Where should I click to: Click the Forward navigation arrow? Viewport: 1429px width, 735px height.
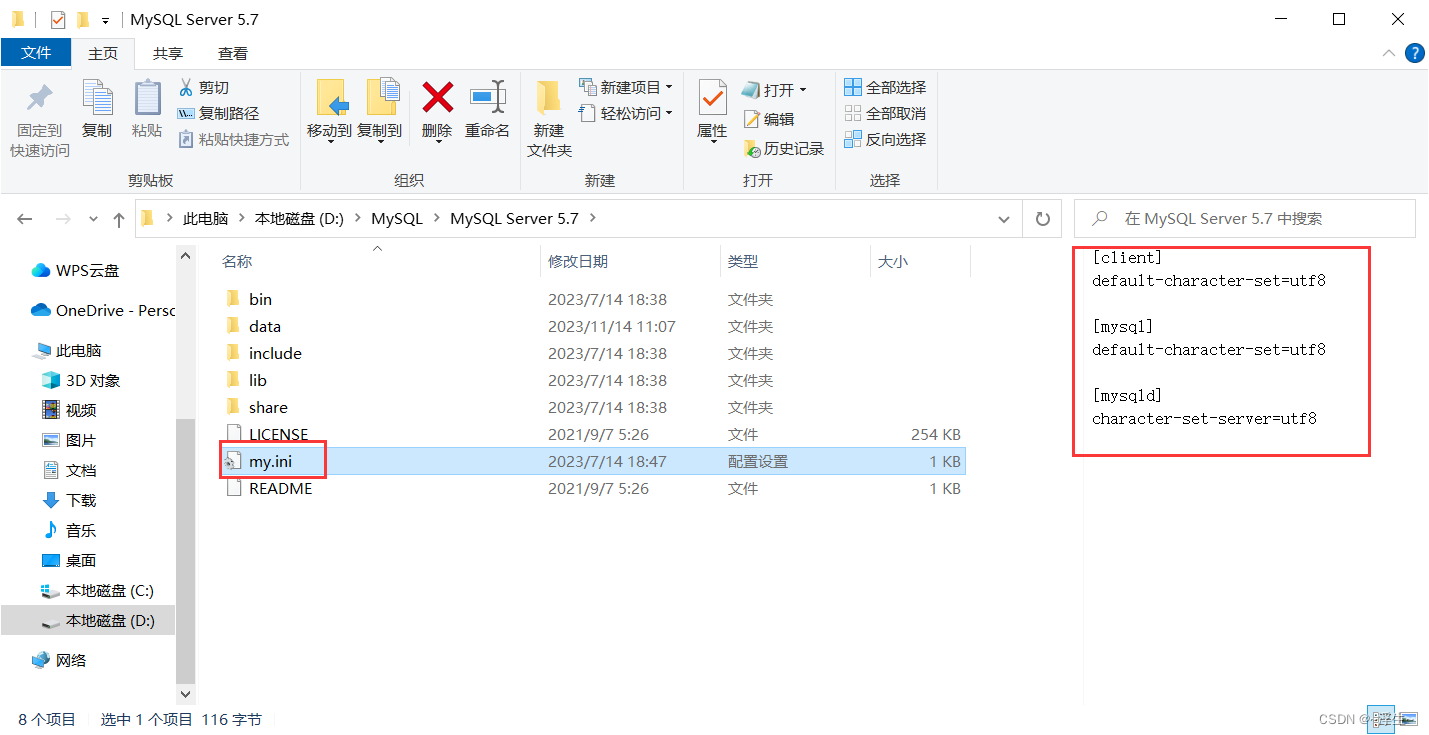point(62,219)
